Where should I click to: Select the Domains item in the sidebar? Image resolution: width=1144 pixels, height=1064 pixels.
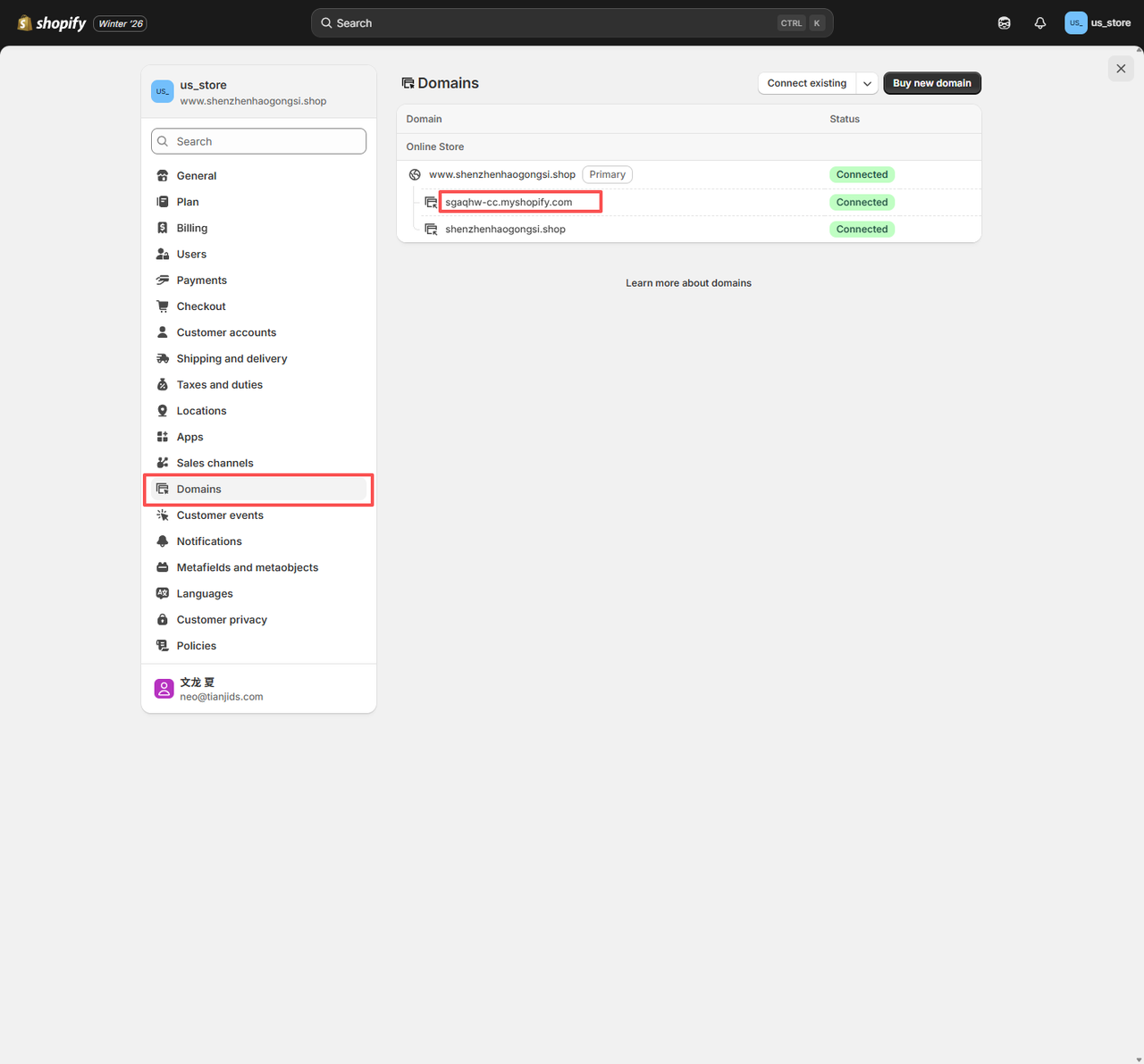(x=199, y=490)
